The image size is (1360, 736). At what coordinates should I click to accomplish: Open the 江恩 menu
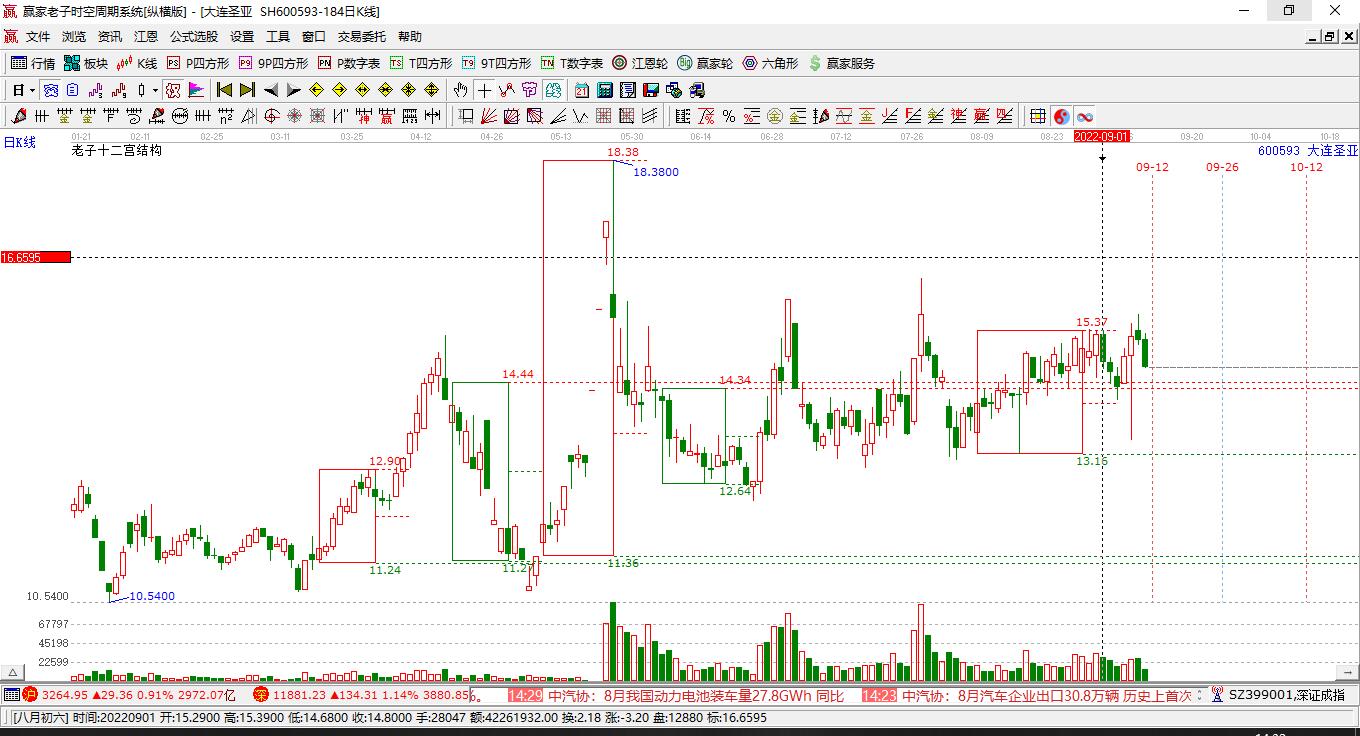coord(146,37)
